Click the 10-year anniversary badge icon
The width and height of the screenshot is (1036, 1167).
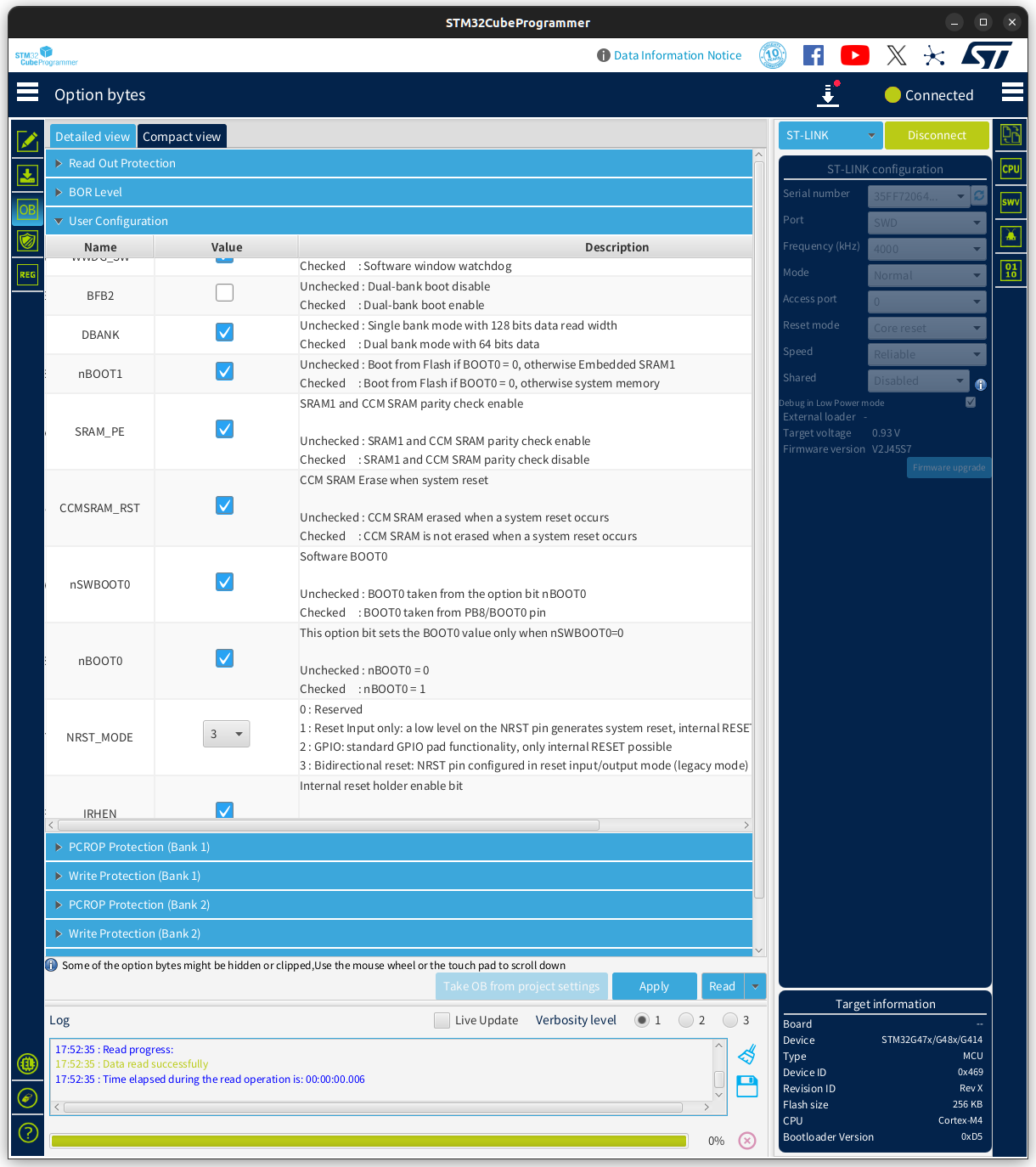pos(773,55)
